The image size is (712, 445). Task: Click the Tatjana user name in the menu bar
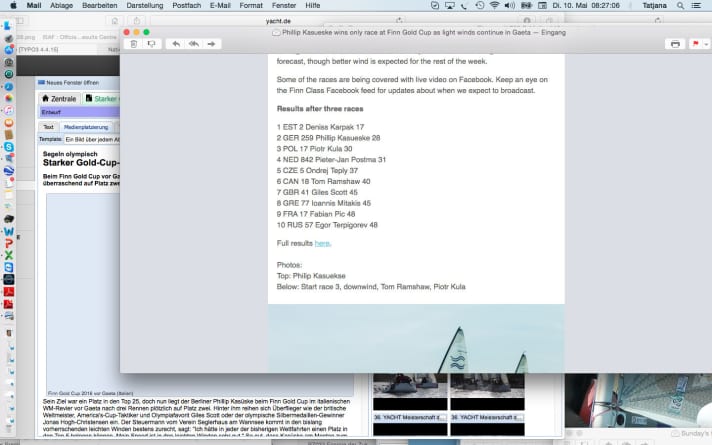(654, 5)
